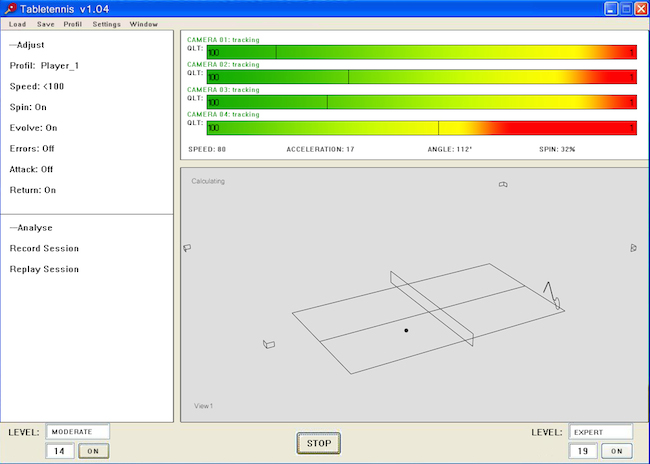Screen dimensions: 650x464
Task: Select the camera icon at right edge
Action: pyautogui.click(x=633, y=248)
